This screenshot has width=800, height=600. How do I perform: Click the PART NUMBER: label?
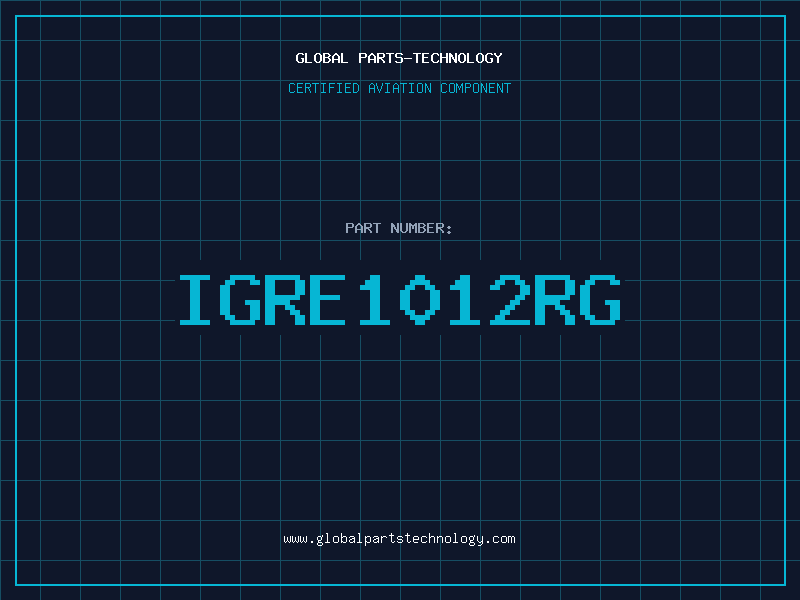(398, 228)
